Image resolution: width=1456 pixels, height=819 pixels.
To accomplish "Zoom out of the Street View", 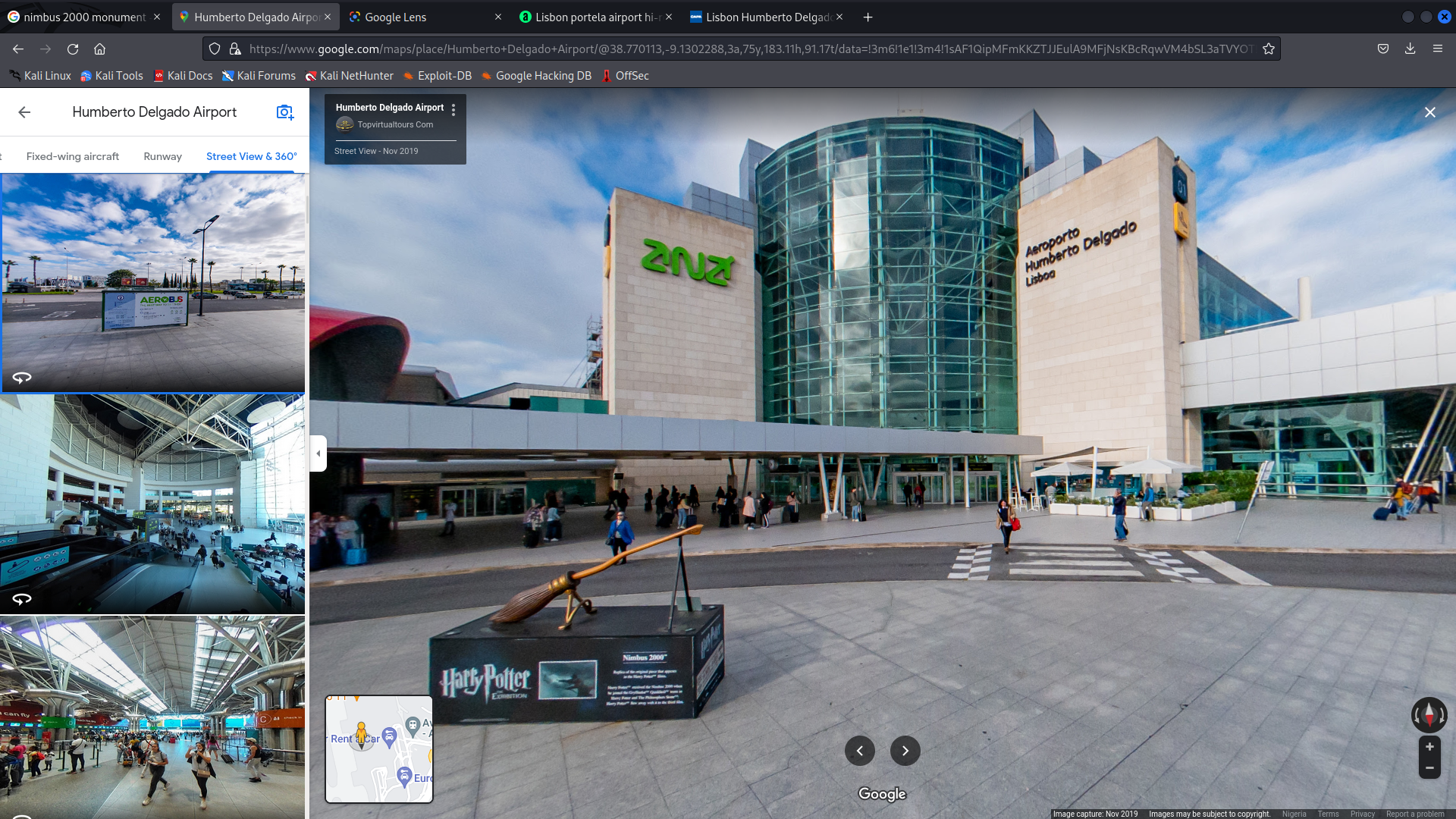I will point(1429,768).
